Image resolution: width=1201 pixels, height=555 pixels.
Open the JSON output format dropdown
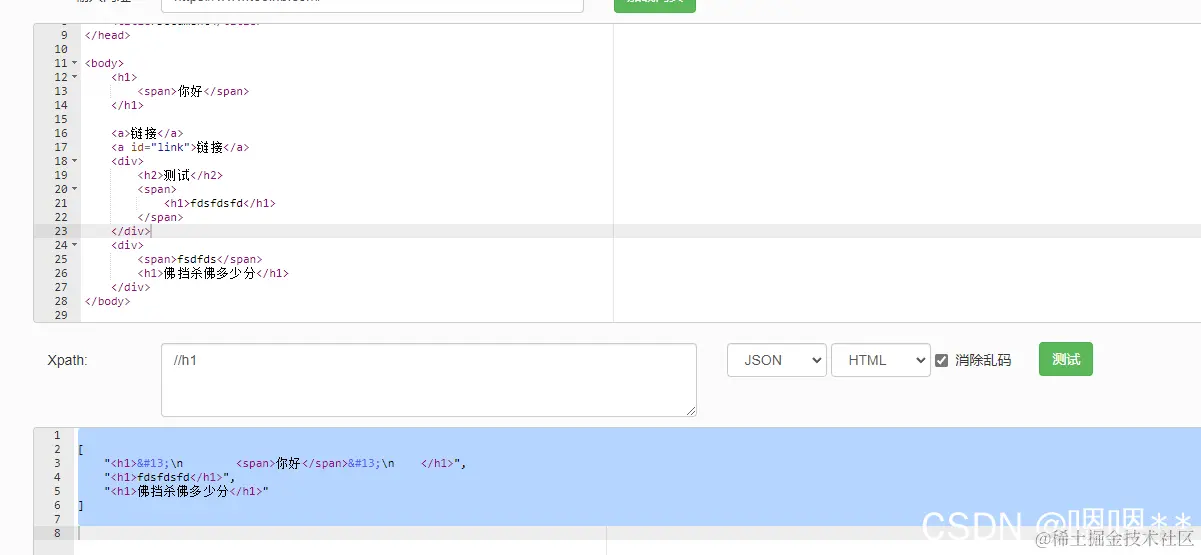[777, 360]
